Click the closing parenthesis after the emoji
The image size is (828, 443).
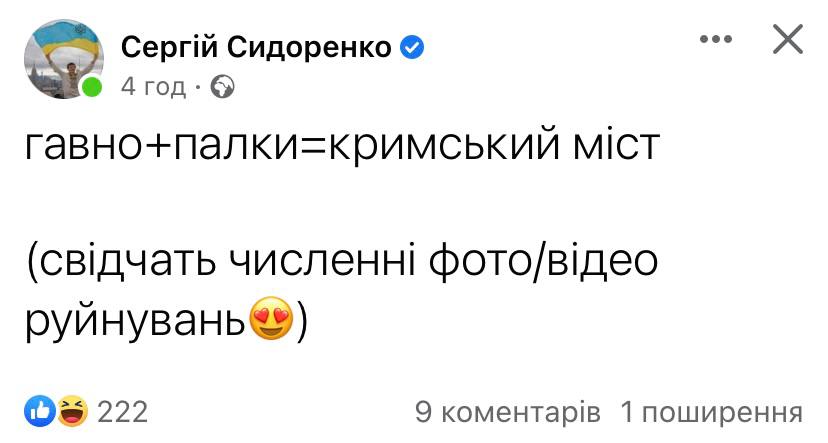304,320
